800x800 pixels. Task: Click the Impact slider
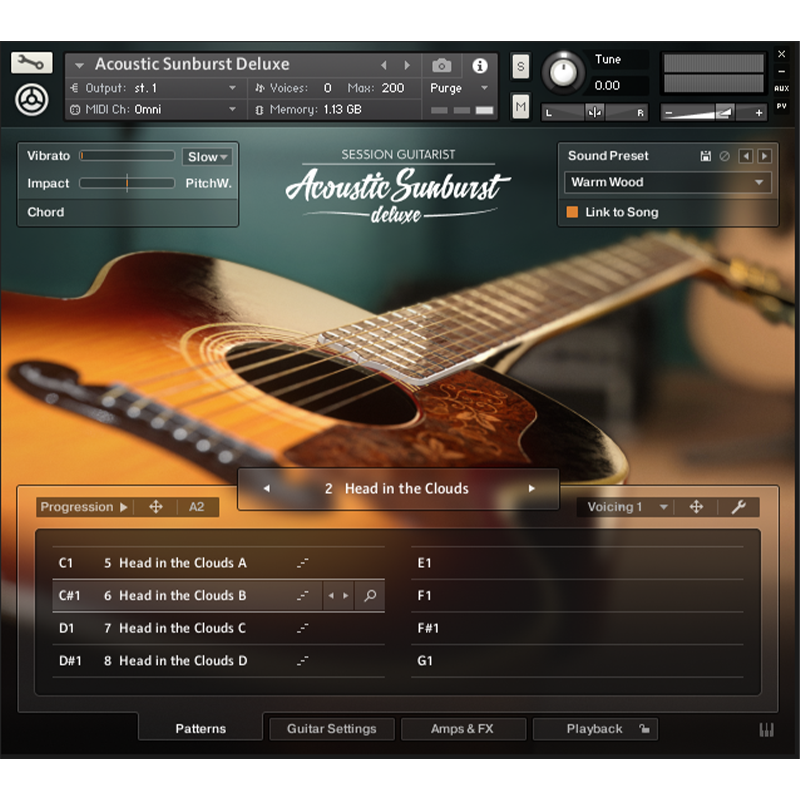tap(127, 183)
